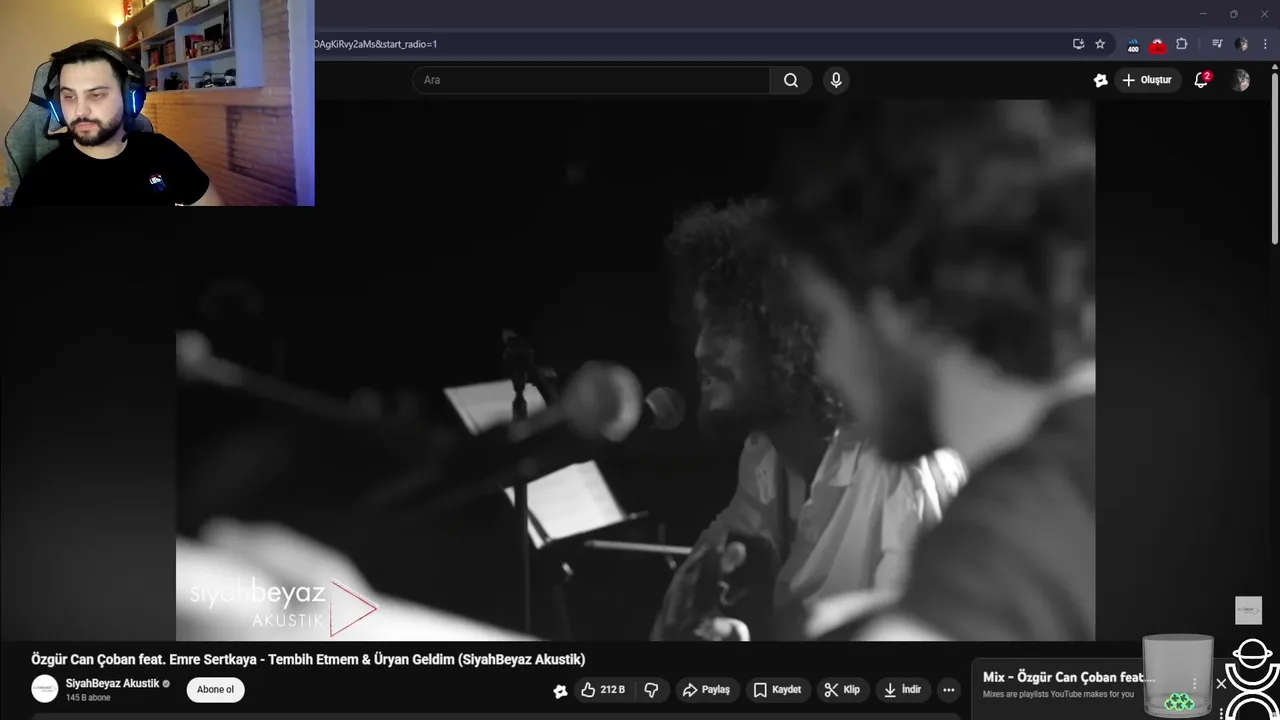1280x720 pixels.
Task: Save video with Kaydet button
Action: click(777, 690)
